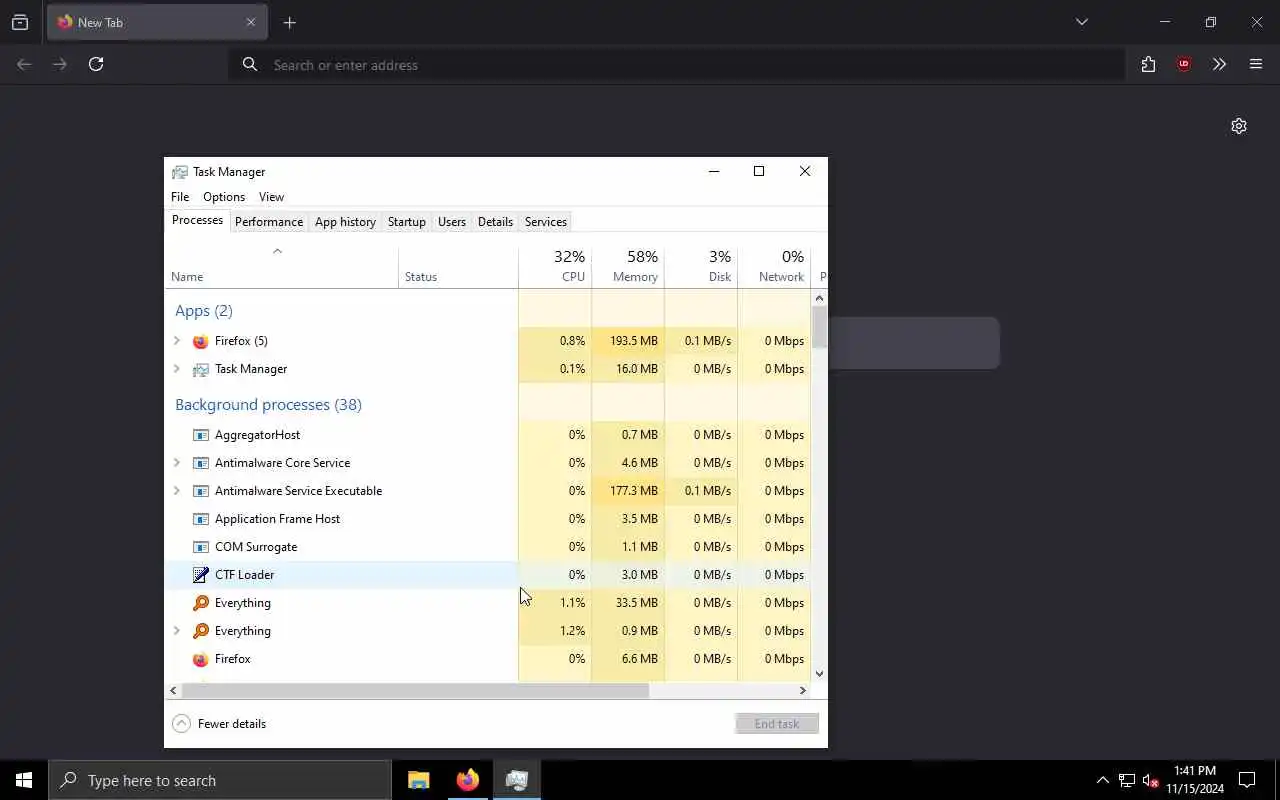
Task: Open the Windows Start menu
Action: (24, 780)
